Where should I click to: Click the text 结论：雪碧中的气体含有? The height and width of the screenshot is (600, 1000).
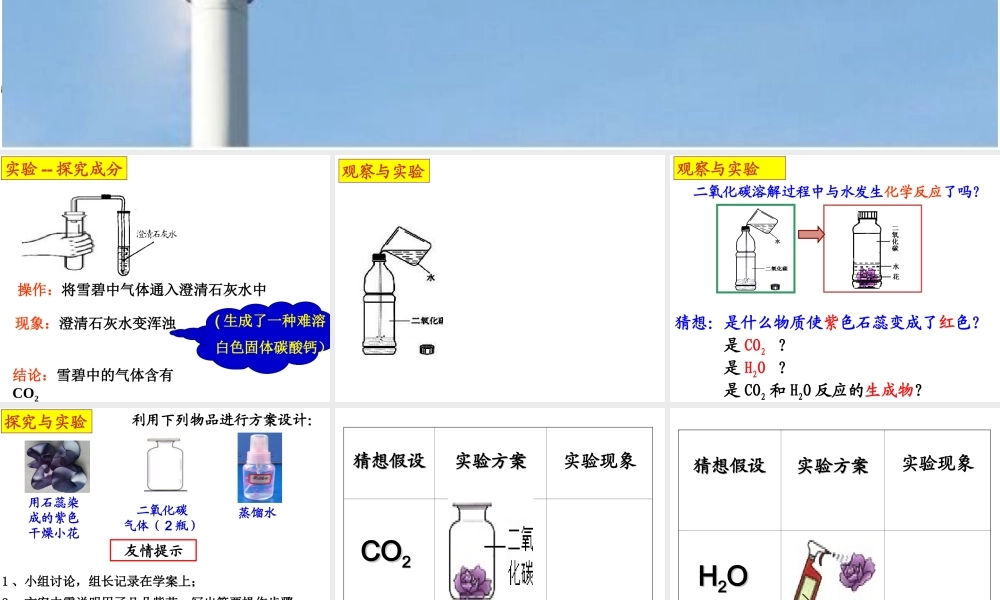coord(93,375)
